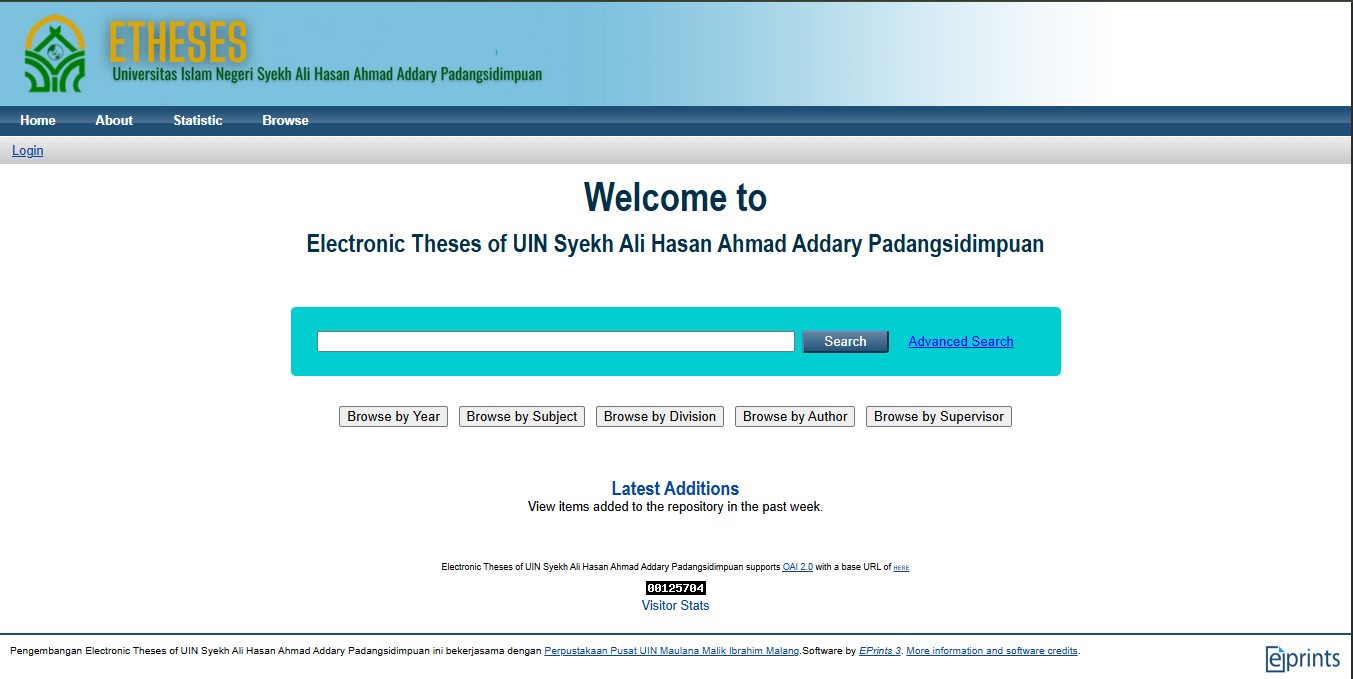Click the Electronic Theses of UIN heading
Viewport: 1353px width, 679px height.
pos(675,244)
